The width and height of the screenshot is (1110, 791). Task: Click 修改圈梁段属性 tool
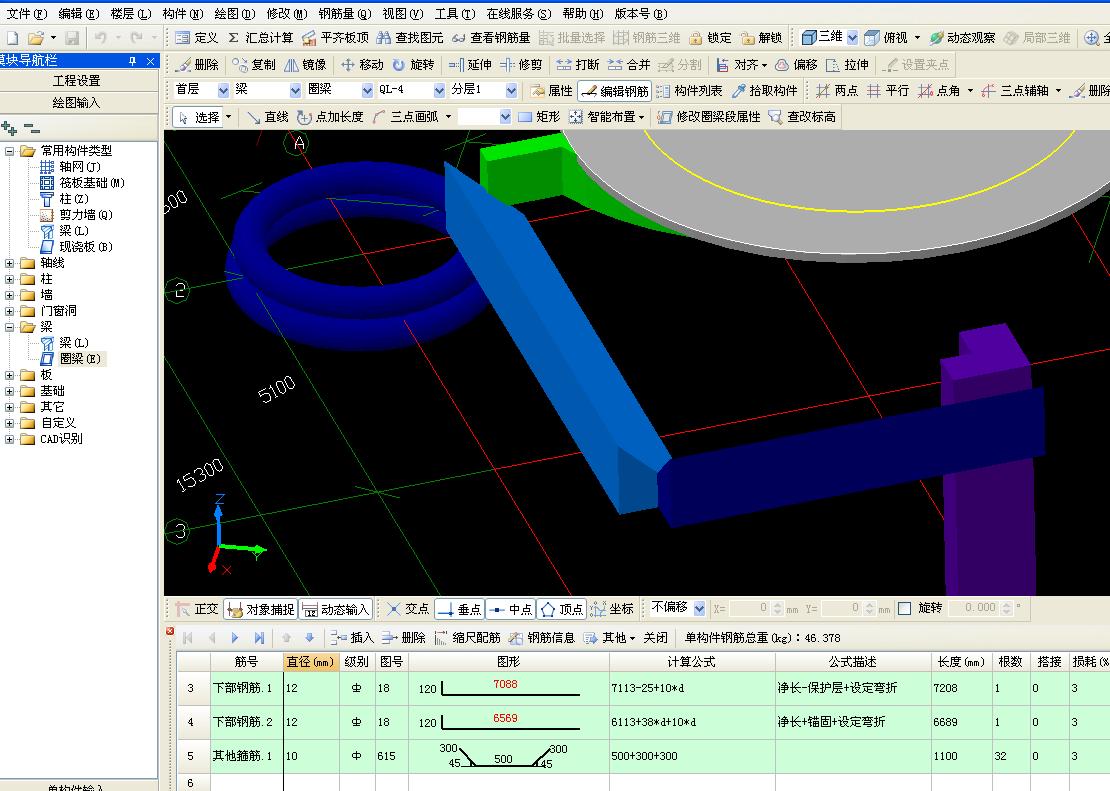point(709,117)
